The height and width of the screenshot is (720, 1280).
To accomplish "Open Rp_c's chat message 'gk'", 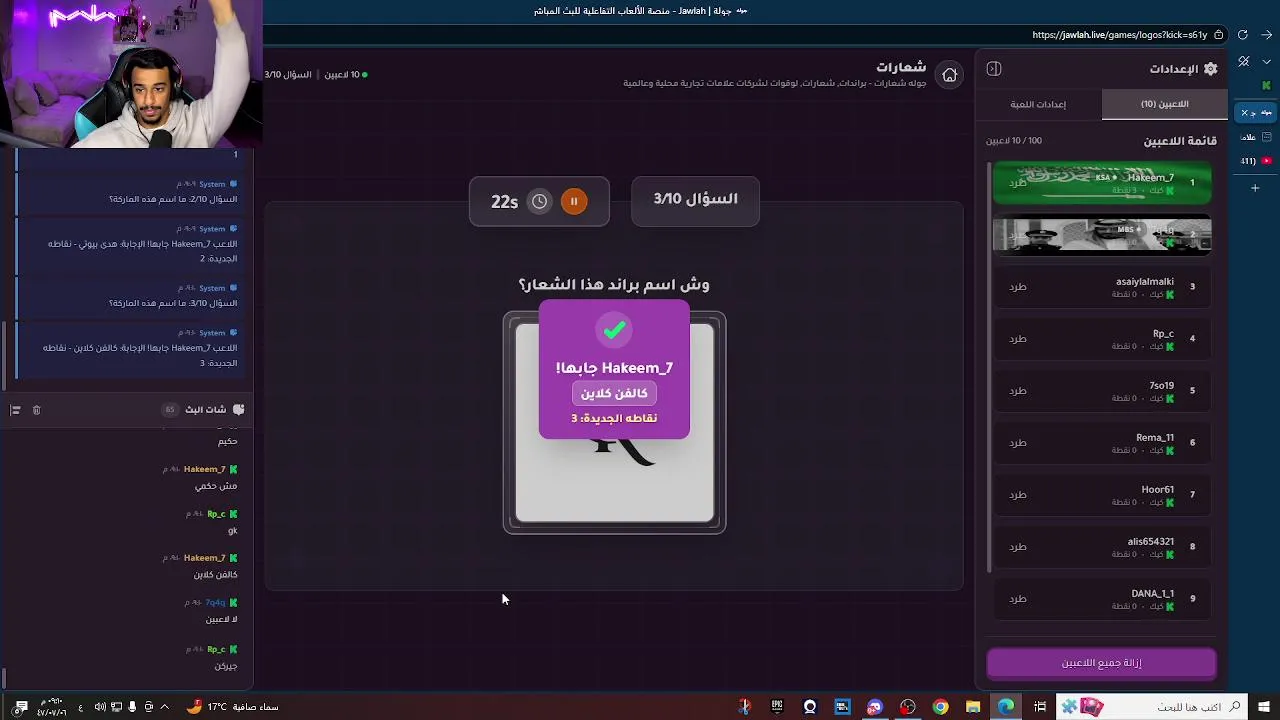I will point(232,530).
